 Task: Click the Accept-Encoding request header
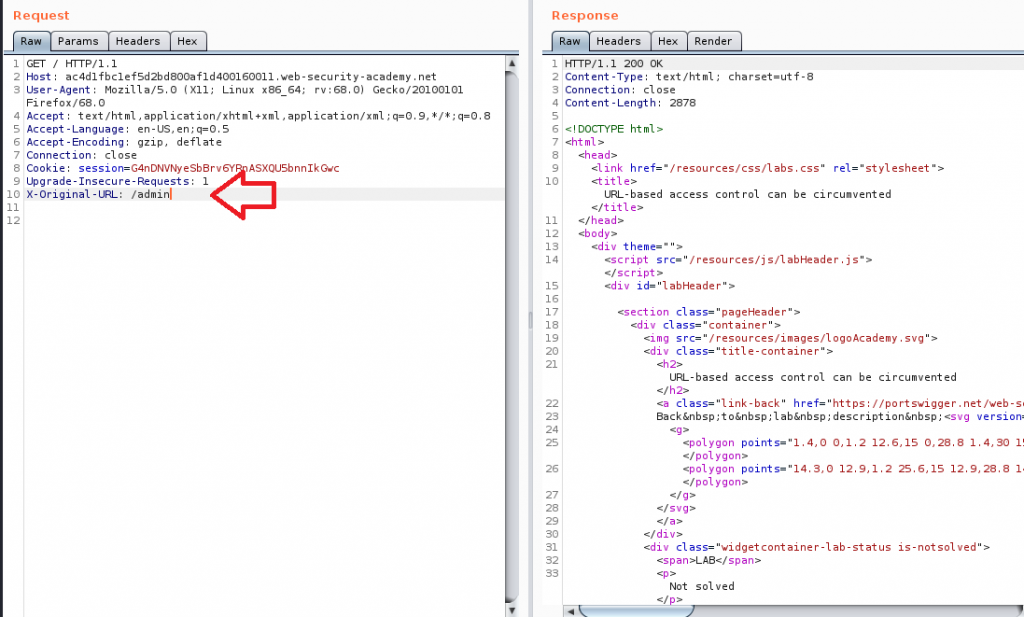tap(124, 142)
